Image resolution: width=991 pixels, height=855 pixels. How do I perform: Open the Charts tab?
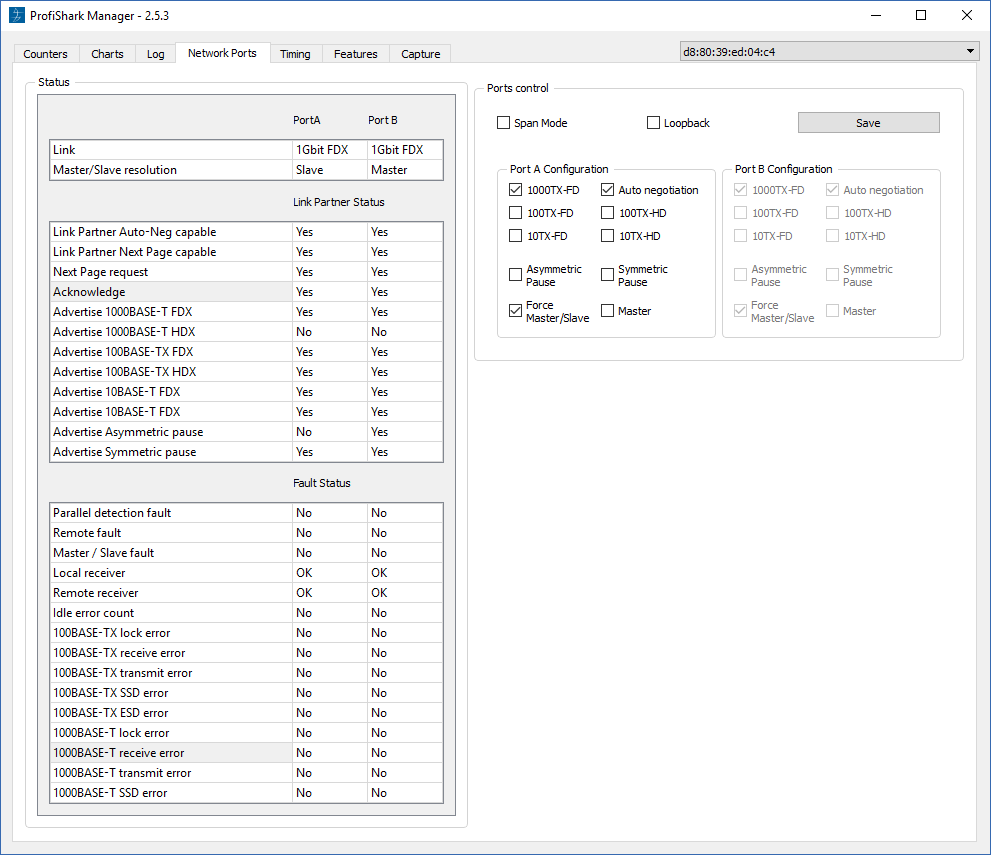107,54
